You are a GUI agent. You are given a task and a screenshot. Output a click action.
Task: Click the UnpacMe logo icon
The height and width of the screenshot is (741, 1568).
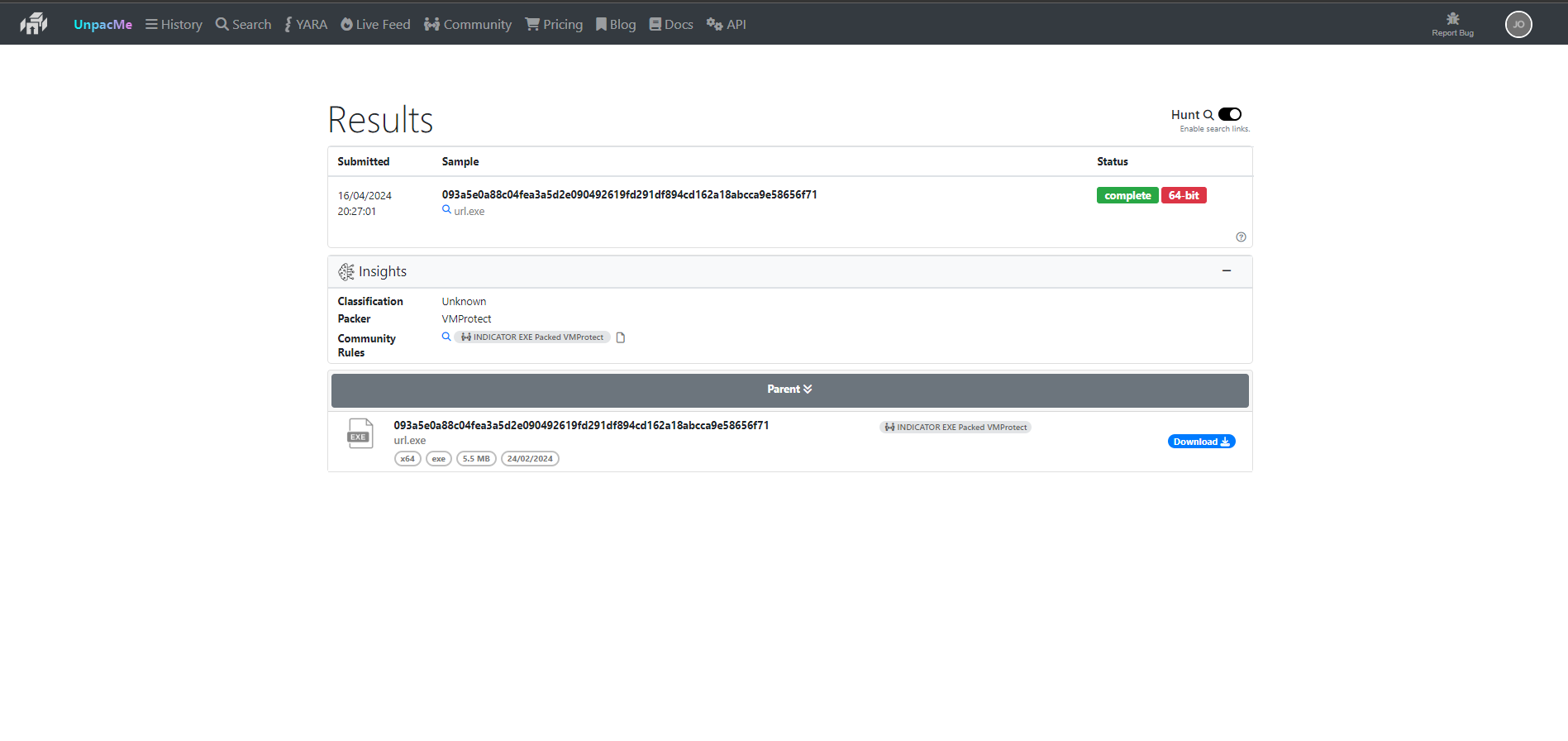(34, 24)
